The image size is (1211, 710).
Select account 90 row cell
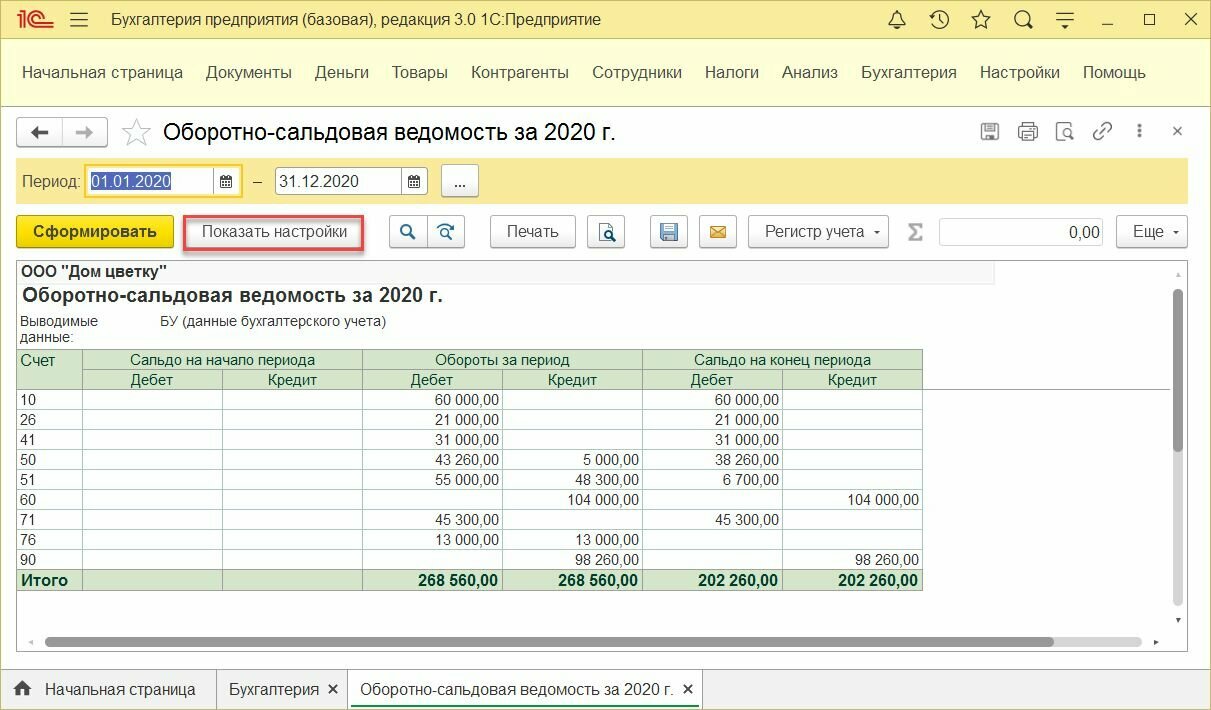point(50,560)
